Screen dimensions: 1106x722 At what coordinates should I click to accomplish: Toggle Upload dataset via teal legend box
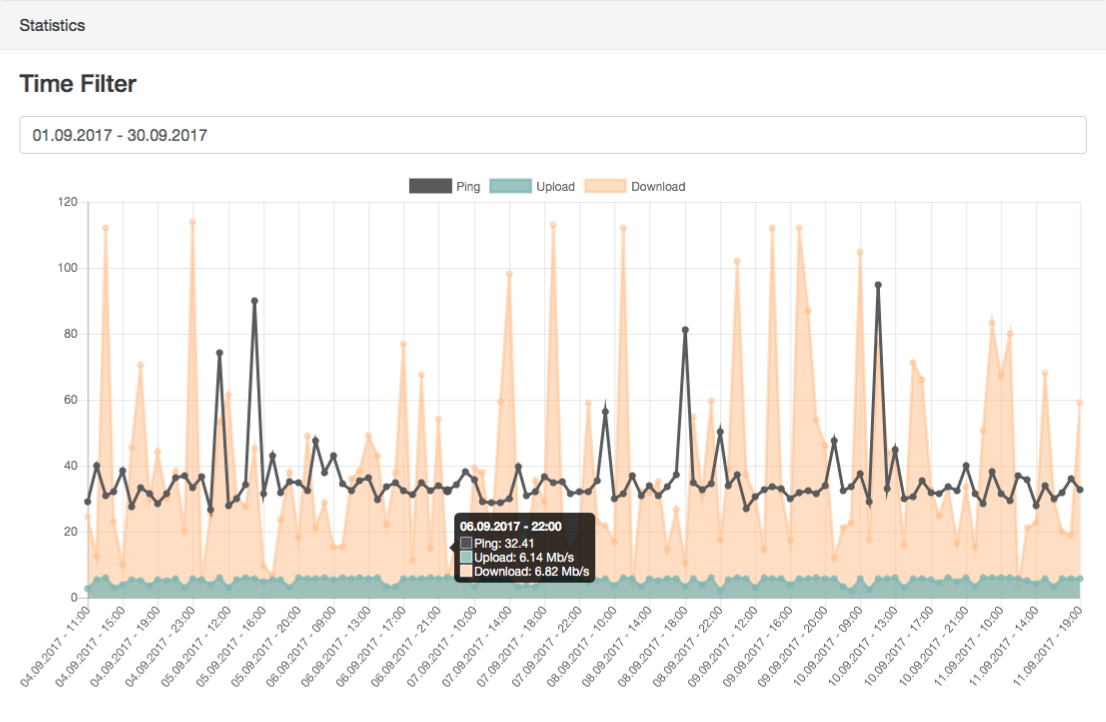(x=511, y=186)
